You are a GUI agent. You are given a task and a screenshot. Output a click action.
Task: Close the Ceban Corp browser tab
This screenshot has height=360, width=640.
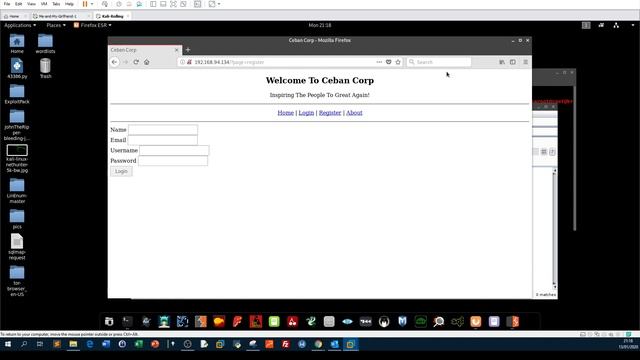point(176,50)
